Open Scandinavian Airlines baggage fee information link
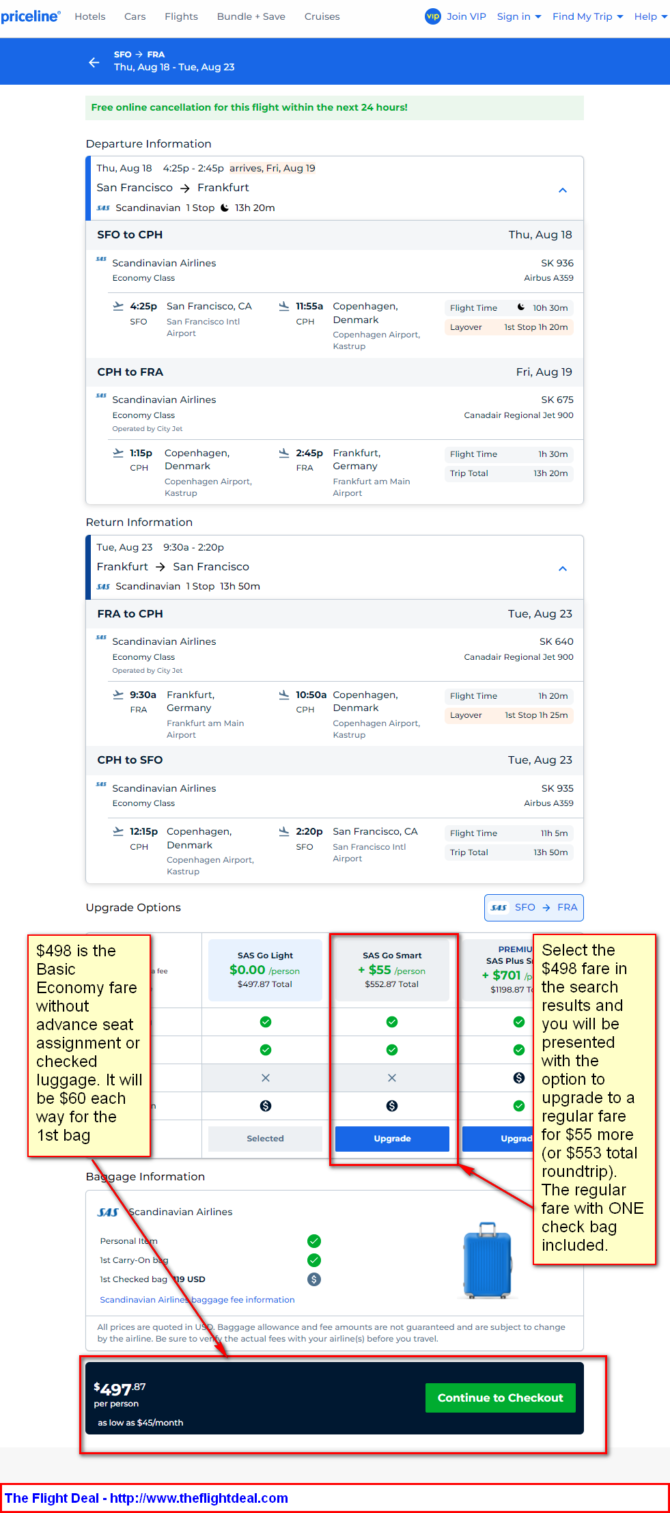This screenshot has width=670, height=1513. [x=197, y=1300]
